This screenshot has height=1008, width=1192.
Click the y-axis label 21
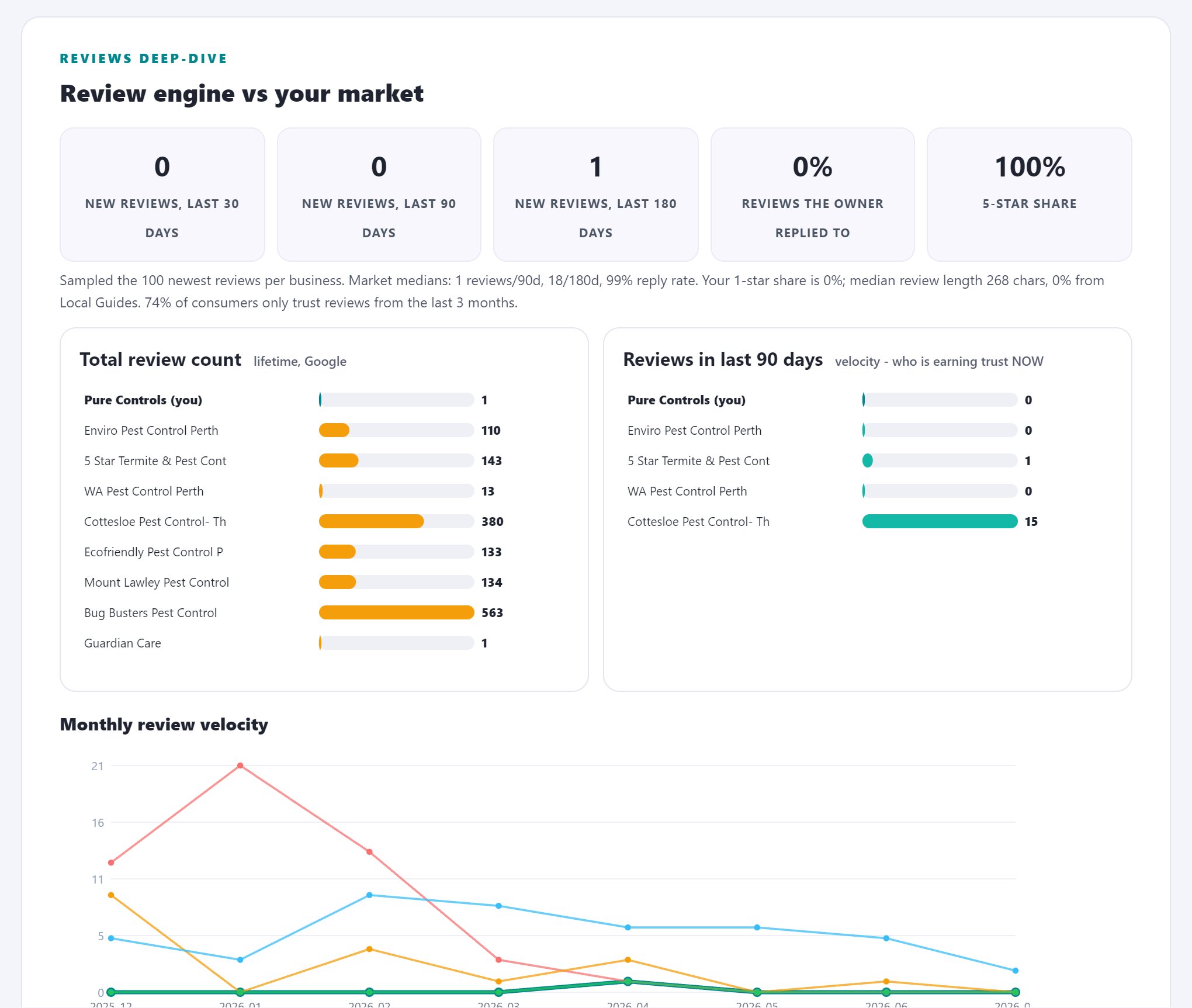point(98,766)
